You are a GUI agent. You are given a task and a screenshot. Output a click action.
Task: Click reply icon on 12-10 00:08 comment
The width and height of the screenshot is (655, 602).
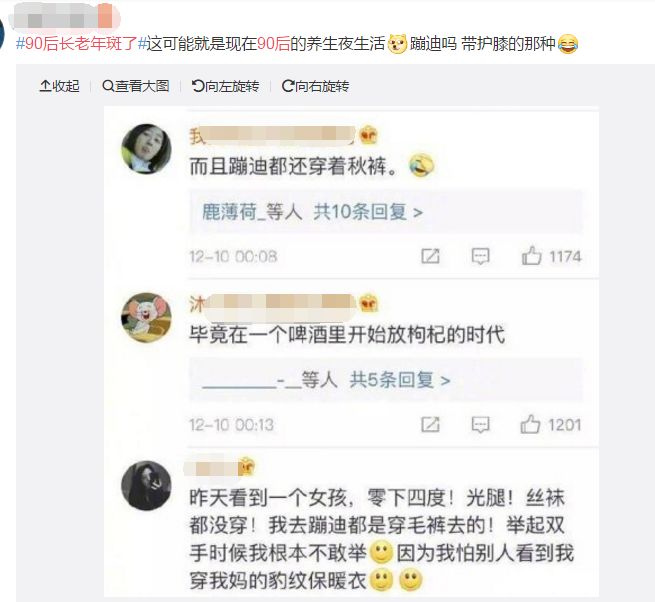click(480, 256)
